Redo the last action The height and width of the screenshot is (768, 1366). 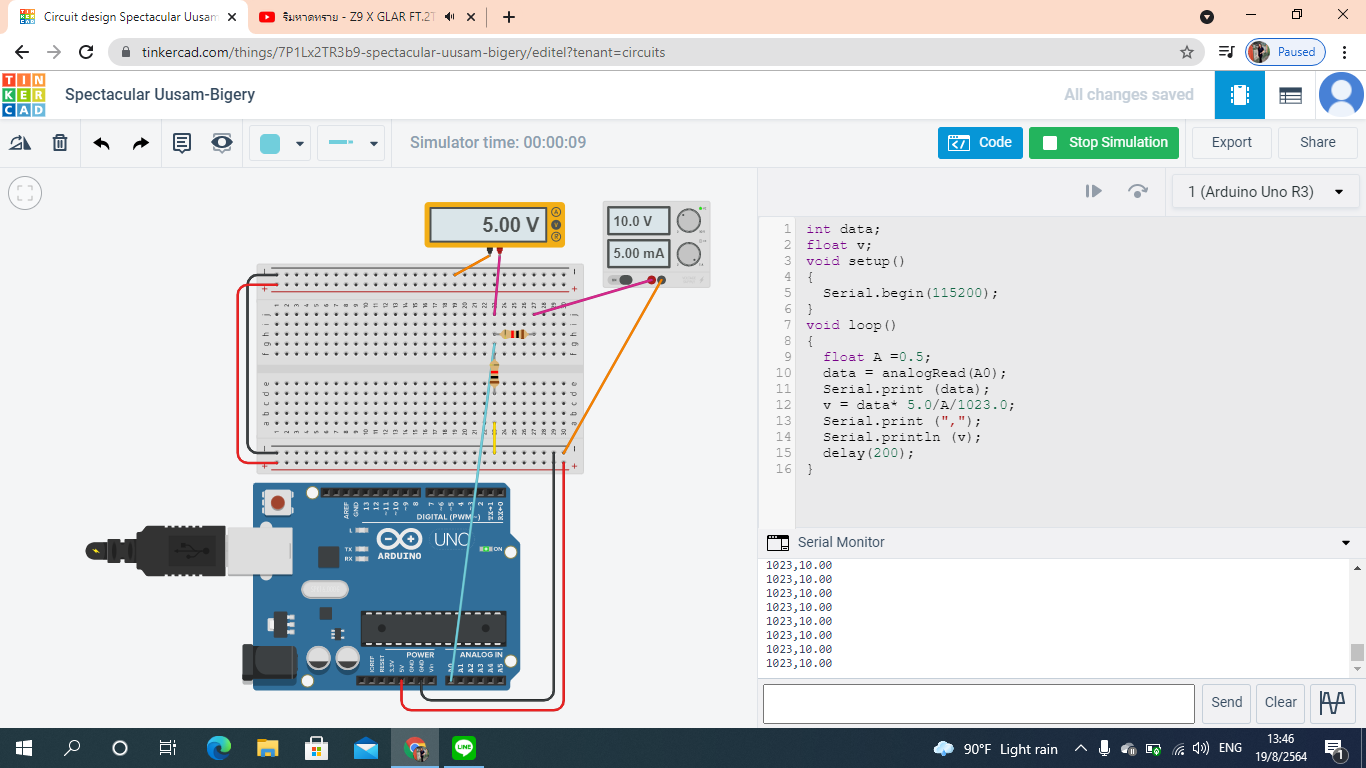coord(141,143)
